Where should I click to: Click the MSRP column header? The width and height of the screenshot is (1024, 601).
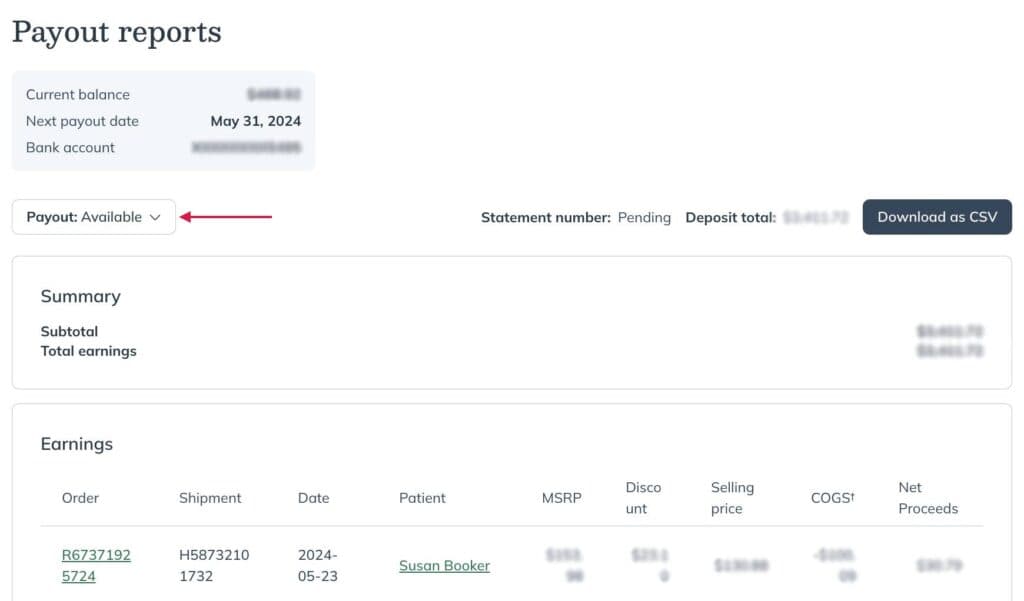pos(562,498)
